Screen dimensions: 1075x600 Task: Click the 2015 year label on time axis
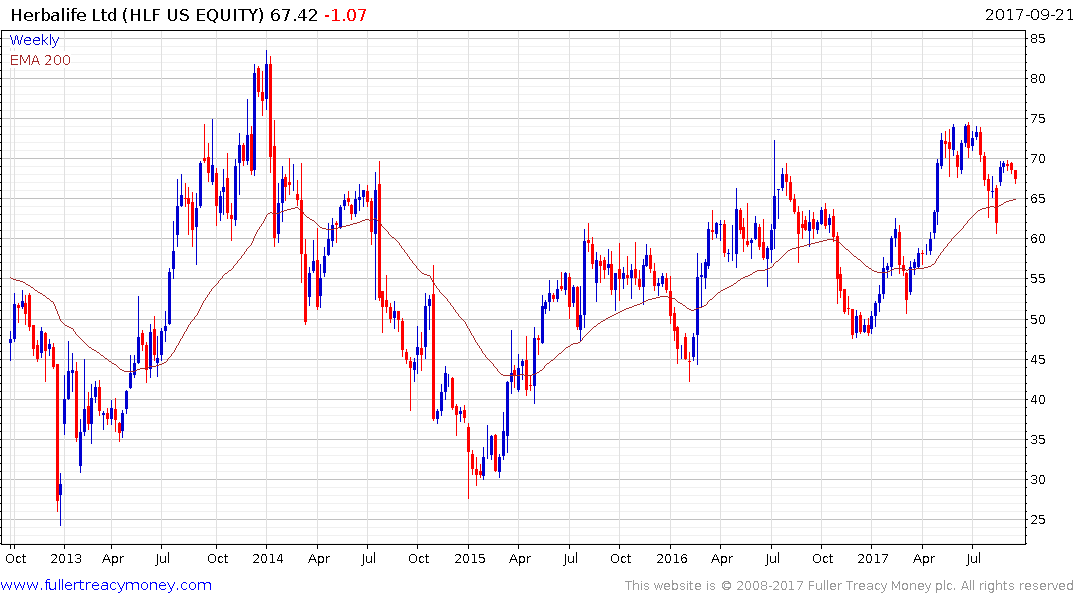(x=470, y=558)
